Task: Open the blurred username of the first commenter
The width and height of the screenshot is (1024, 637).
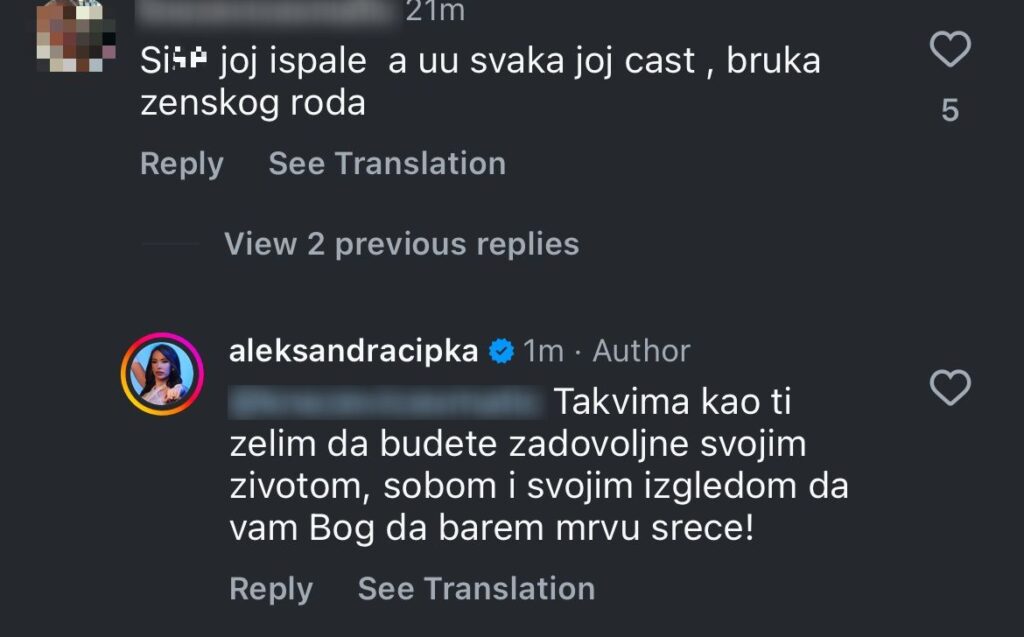Action: tap(268, 12)
